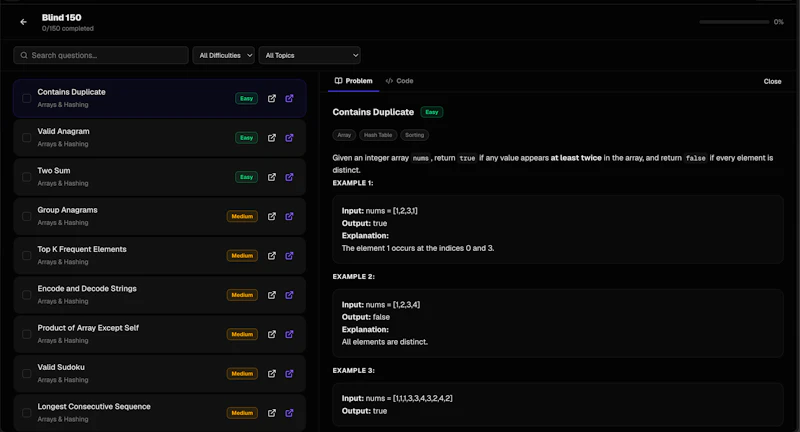
Task: Check Product of Array Except Self box
Action: coord(27,334)
